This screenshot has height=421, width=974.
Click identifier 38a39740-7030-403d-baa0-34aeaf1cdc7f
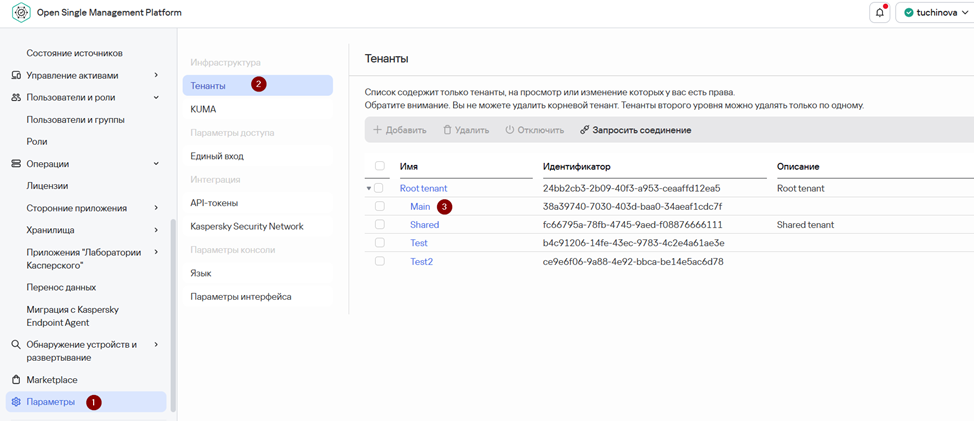[x=632, y=206]
